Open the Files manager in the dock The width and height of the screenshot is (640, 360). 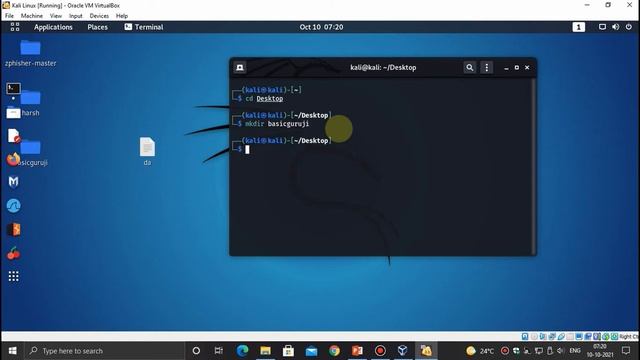[13, 112]
